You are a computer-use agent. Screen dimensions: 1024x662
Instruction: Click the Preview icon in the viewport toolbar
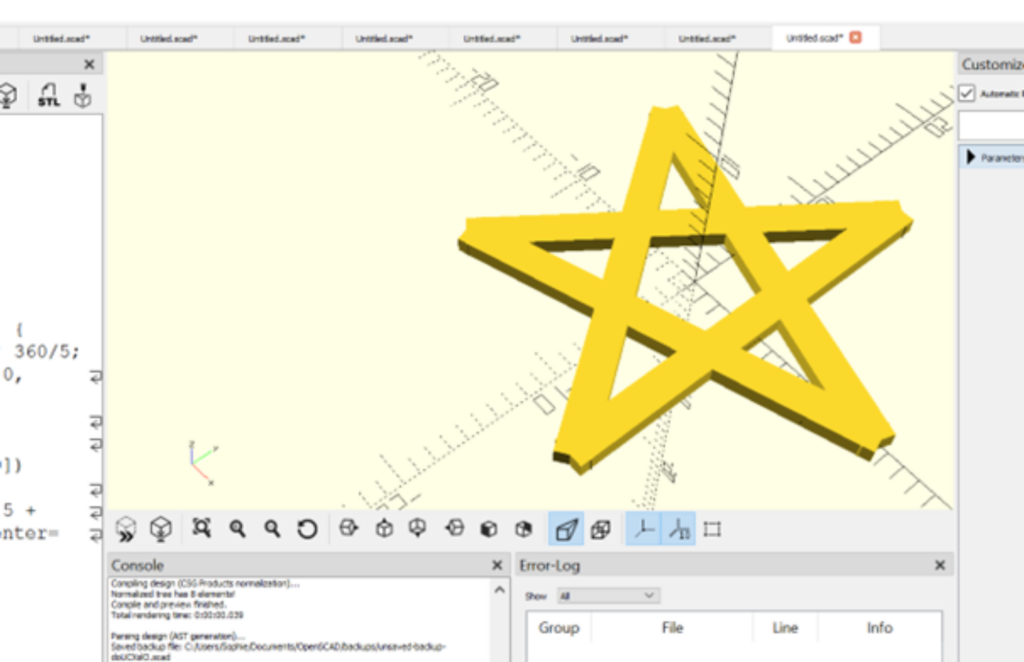[x=125, y=529]
